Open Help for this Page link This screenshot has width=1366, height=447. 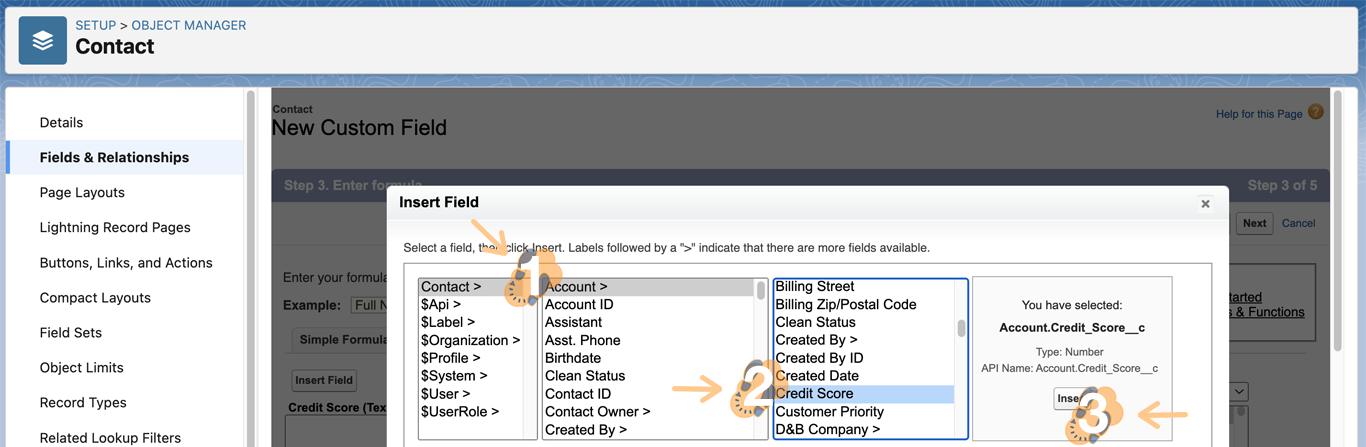point(1258,114)
